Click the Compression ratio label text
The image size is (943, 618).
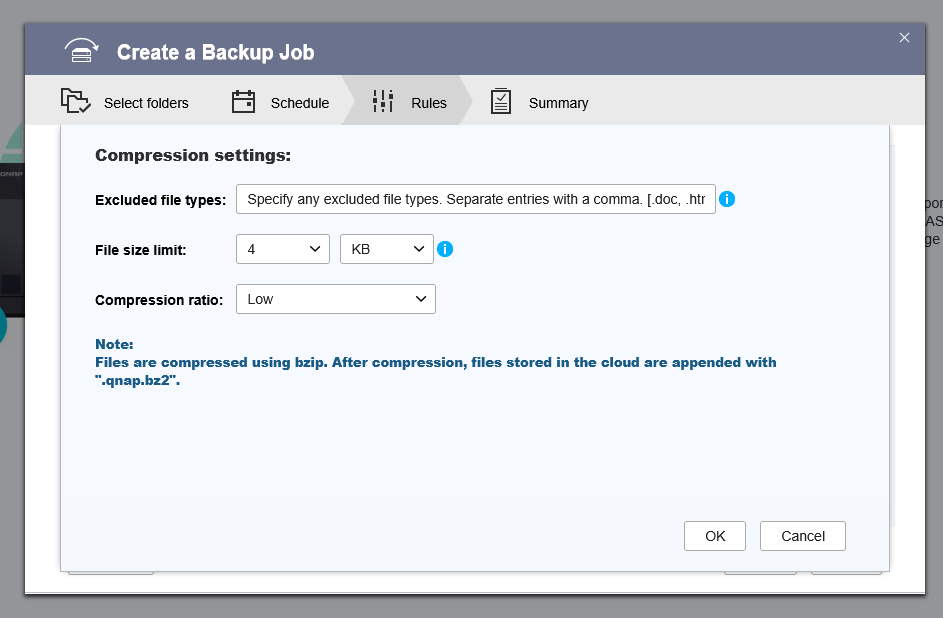160,300
